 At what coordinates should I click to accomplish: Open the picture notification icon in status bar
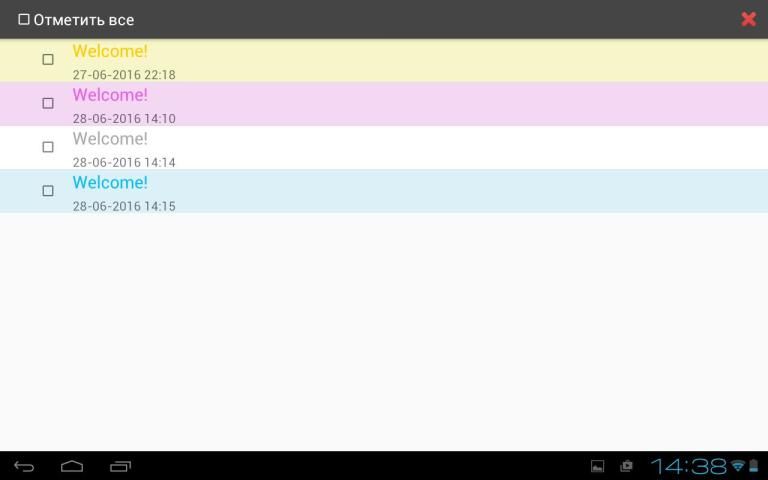[x=598, y=466]
